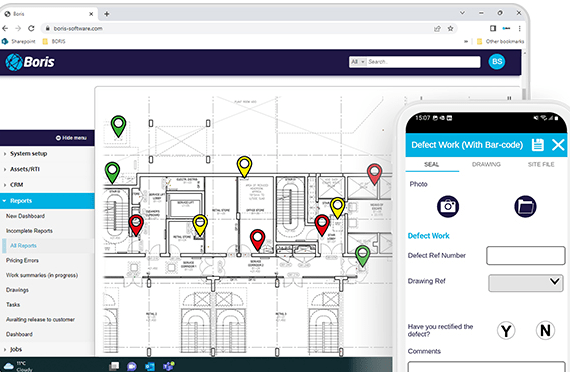This screenshot has width=570, height=372.
Task: Open the purple chat icon in the taskbar
Action: 132,366
